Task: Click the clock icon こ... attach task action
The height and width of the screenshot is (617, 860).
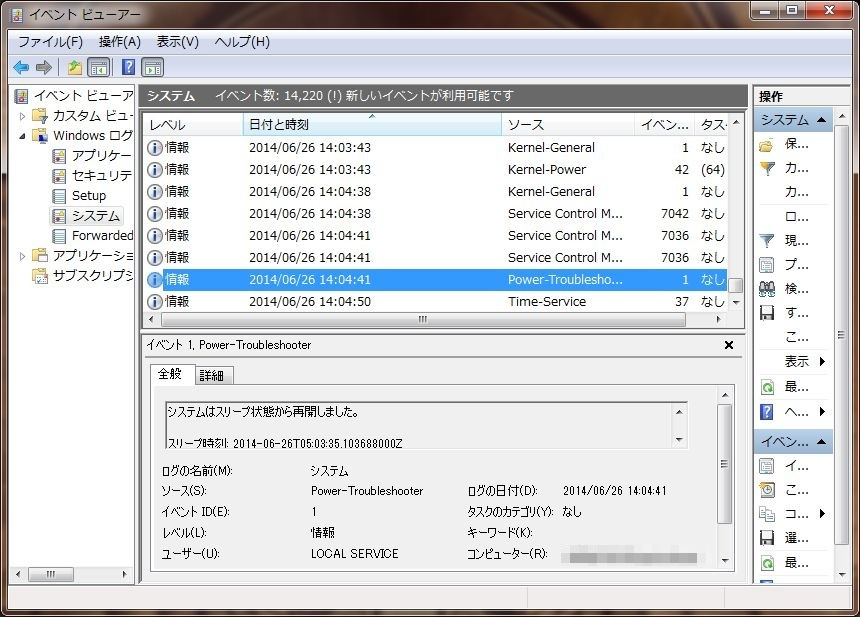Action: (x=767, y=490)
